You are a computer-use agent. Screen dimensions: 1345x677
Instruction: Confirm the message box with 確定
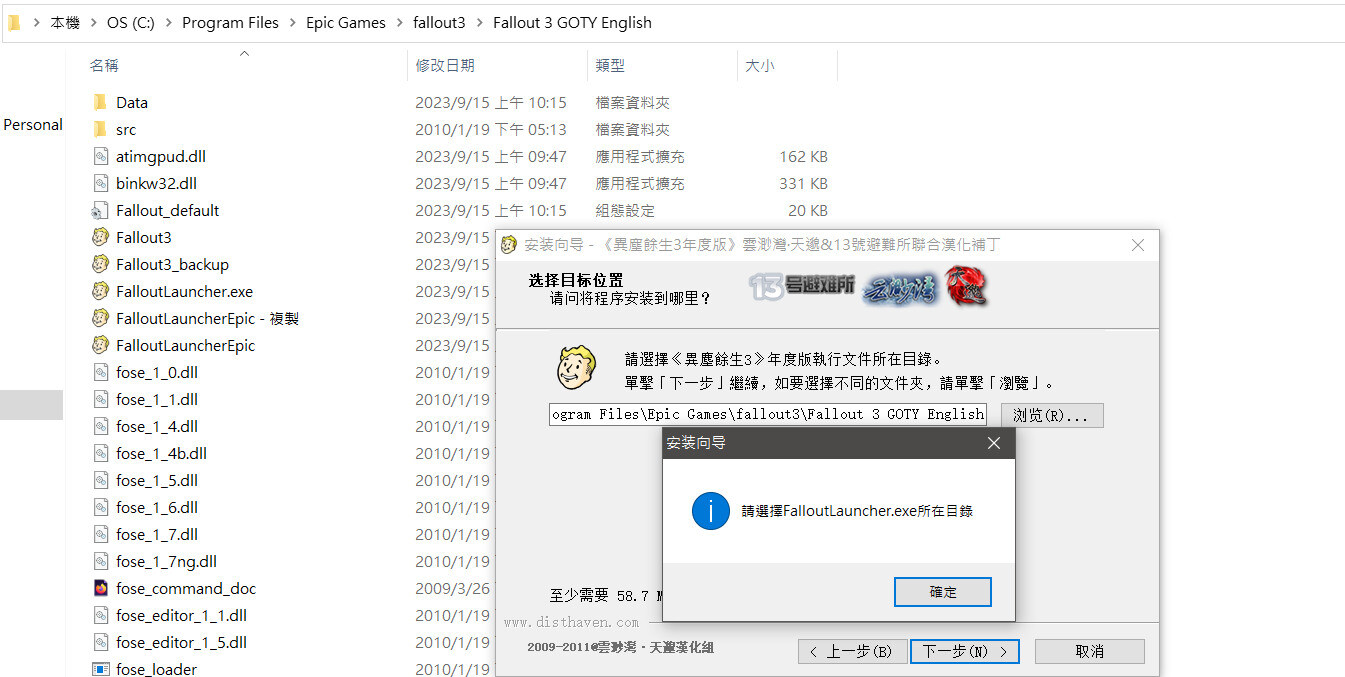click(942, 592)
